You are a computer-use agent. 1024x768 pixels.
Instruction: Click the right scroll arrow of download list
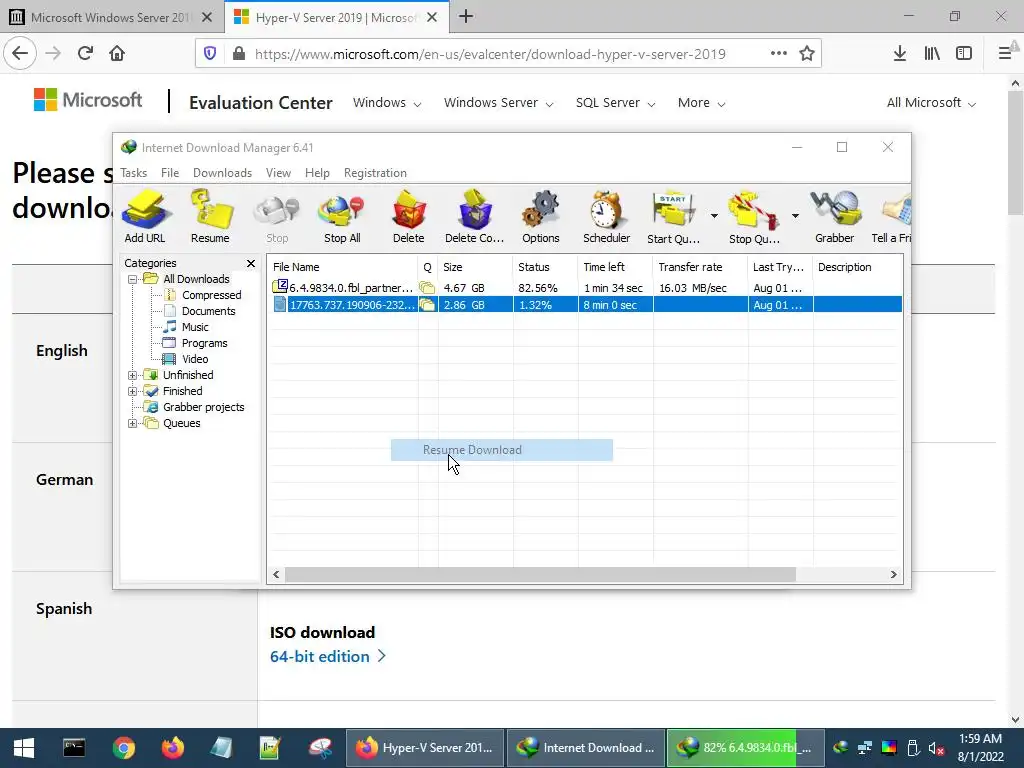tap(893, 575)
